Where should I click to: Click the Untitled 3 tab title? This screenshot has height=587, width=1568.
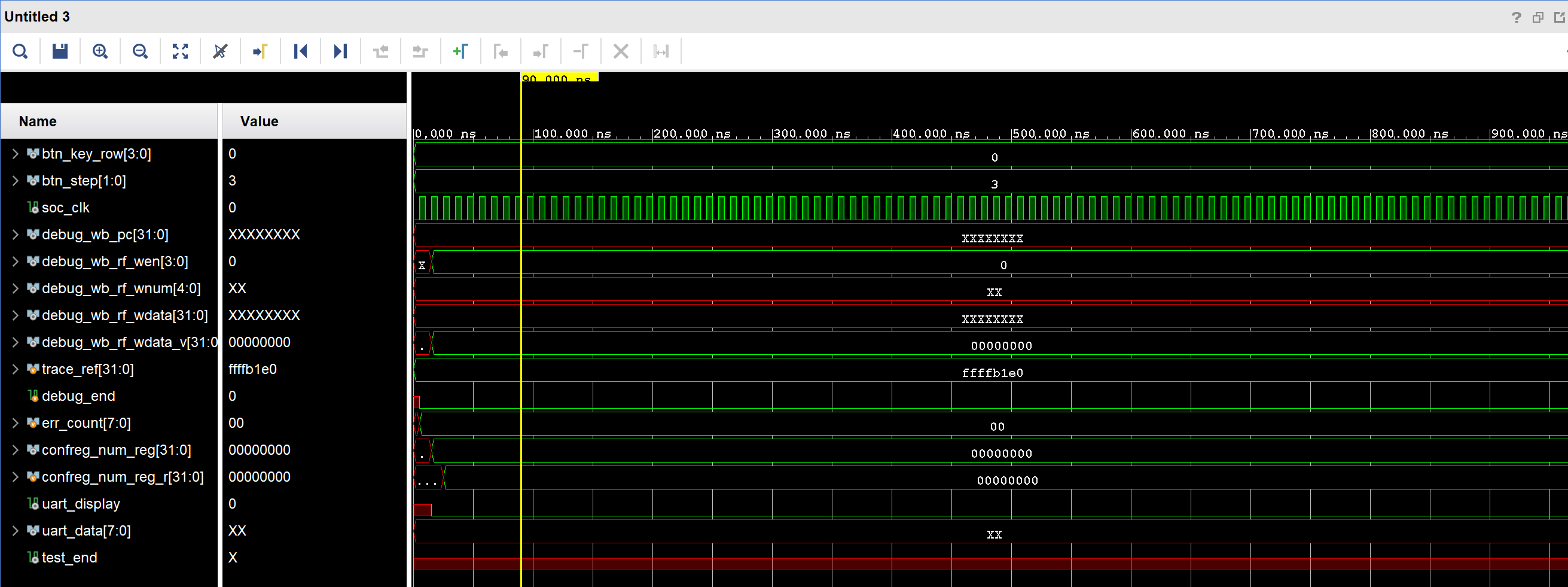pos(37,16)
